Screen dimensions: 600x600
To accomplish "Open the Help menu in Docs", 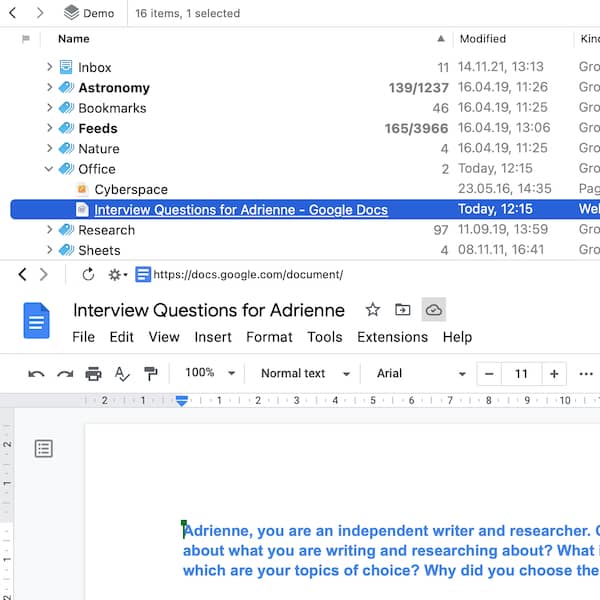I will click(x=457, y=337).
